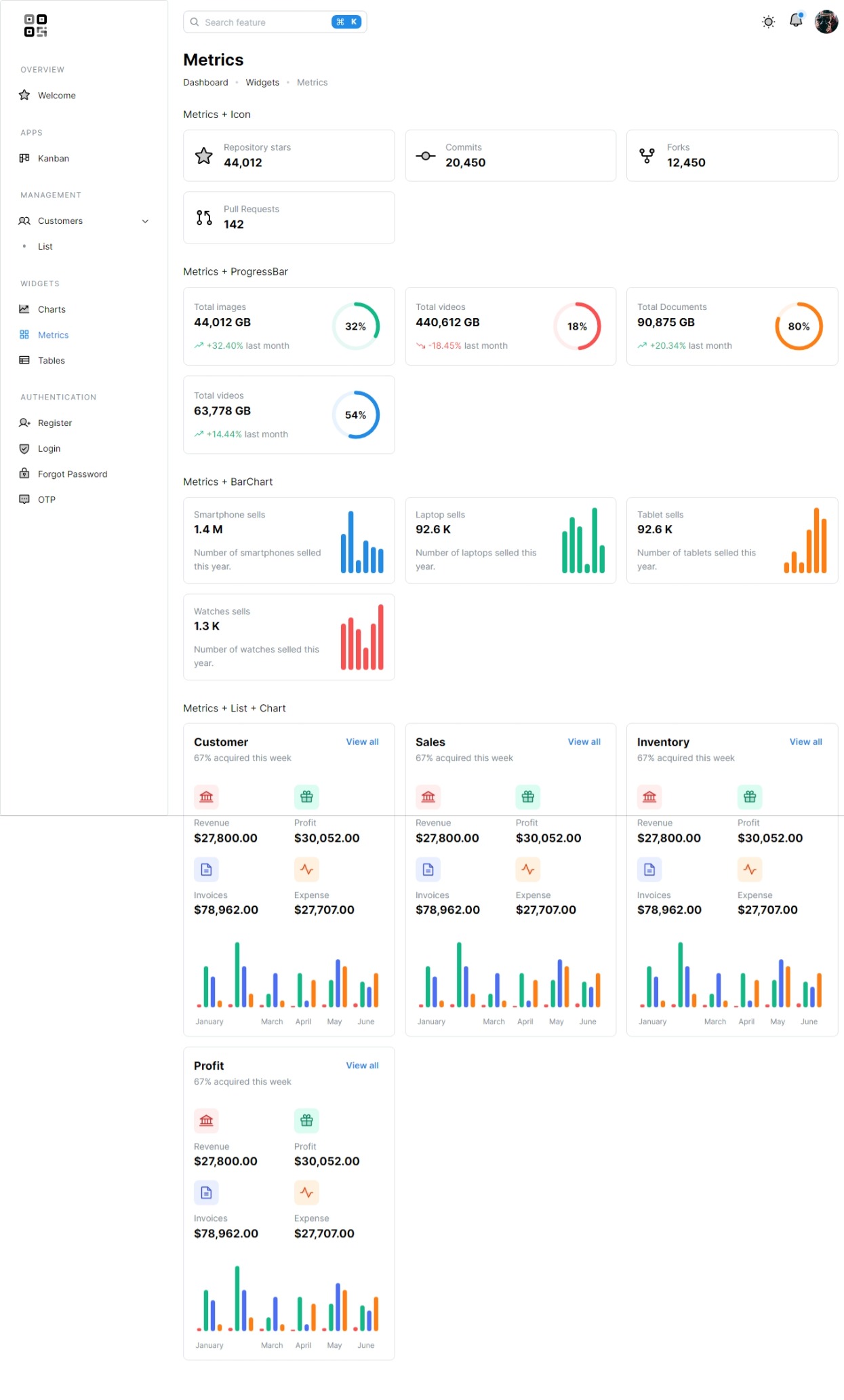Click the OTP message icon
The image size is (844, 1400).
[x=24, y=499]
